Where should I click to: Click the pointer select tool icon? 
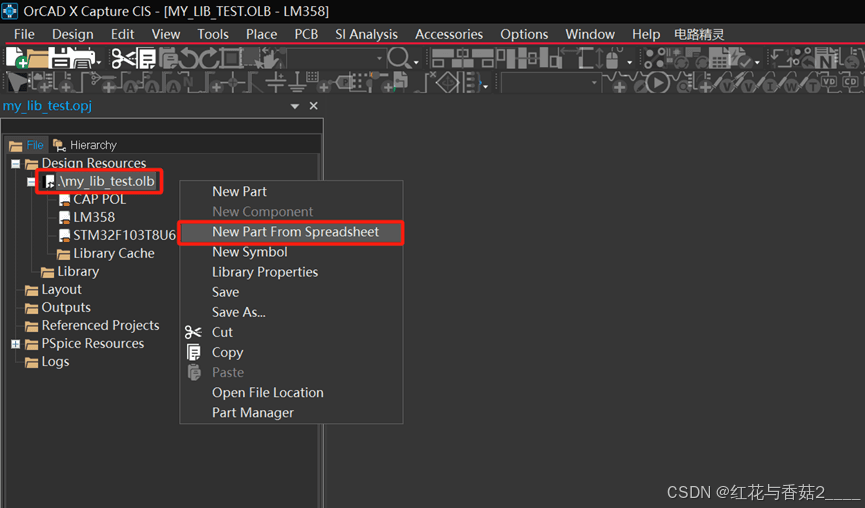click(17, 83)
